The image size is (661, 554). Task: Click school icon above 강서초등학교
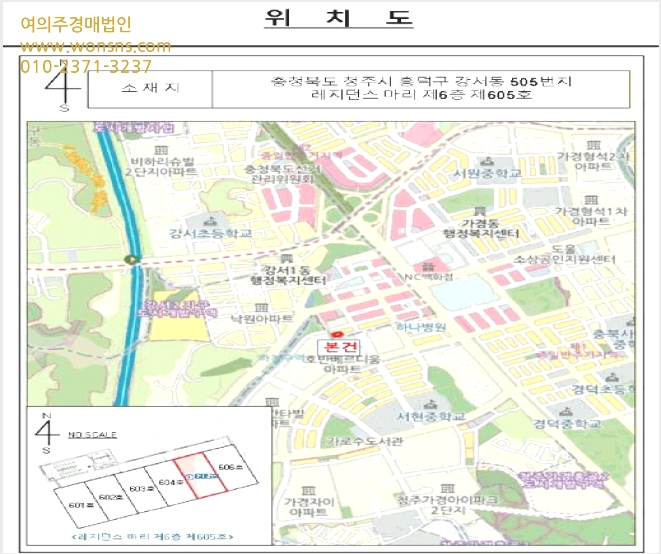(210, 221)
